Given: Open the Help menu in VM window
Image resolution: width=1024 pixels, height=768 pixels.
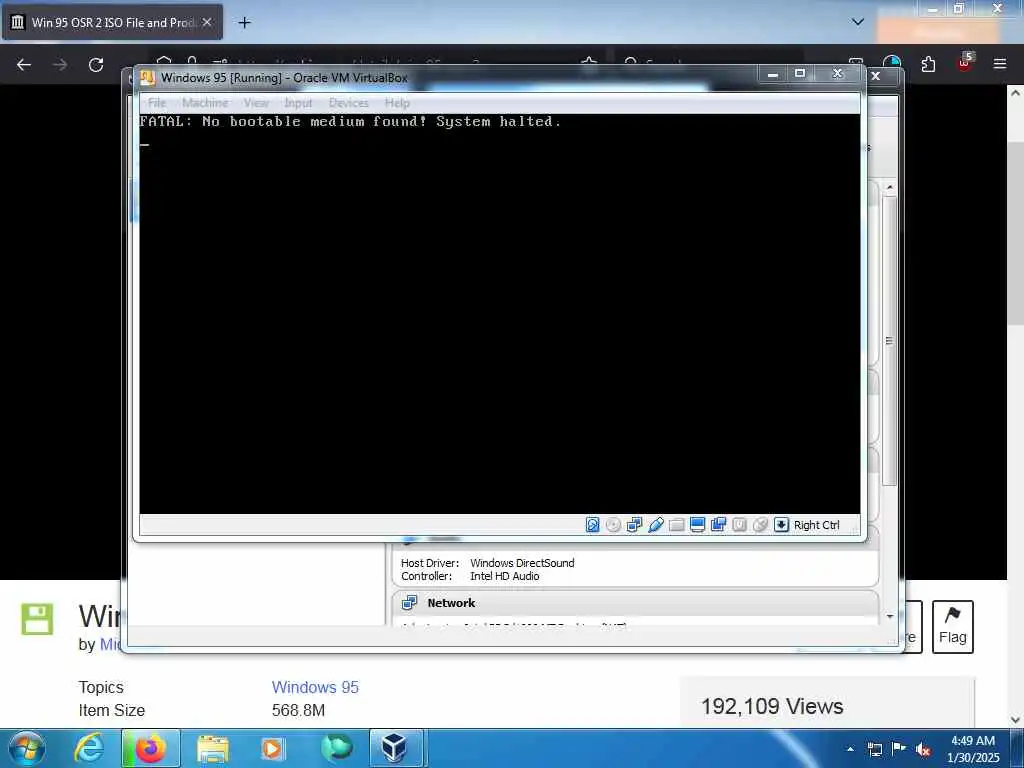Looking at the screenshot, I should click(x=397, y=103).
